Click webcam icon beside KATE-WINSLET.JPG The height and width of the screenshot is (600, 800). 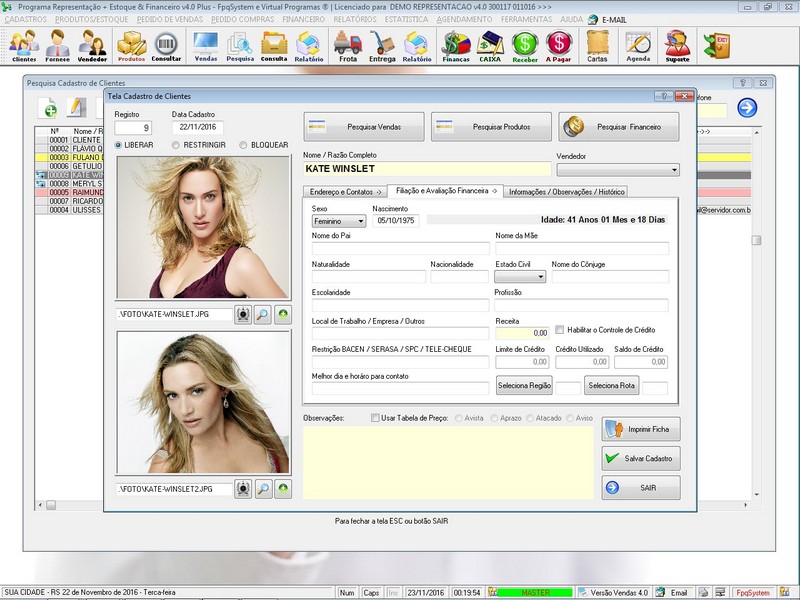pyautogui.click(x=243, y=314)
